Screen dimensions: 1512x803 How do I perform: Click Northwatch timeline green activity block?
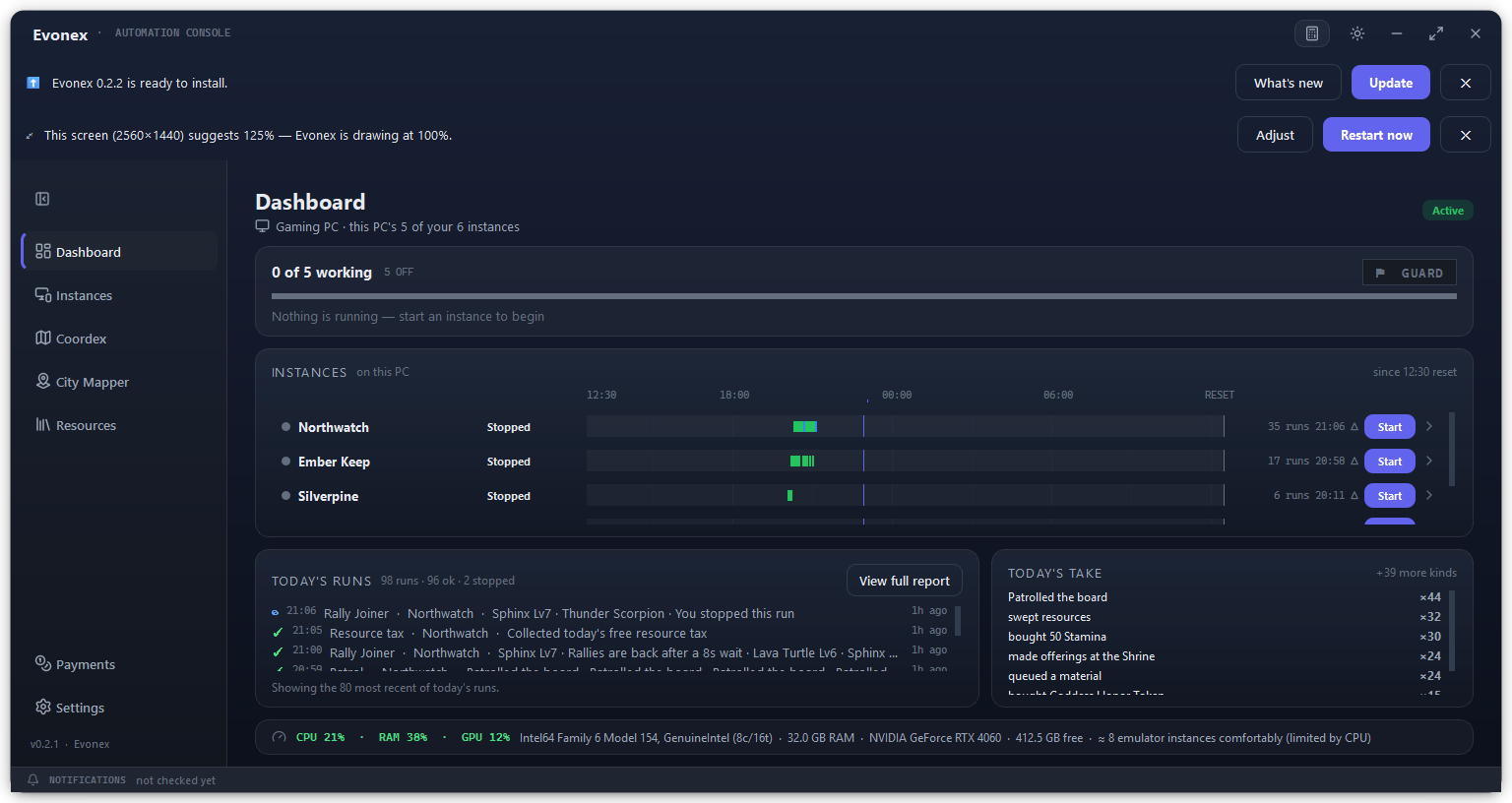click(x=805, y=426)
